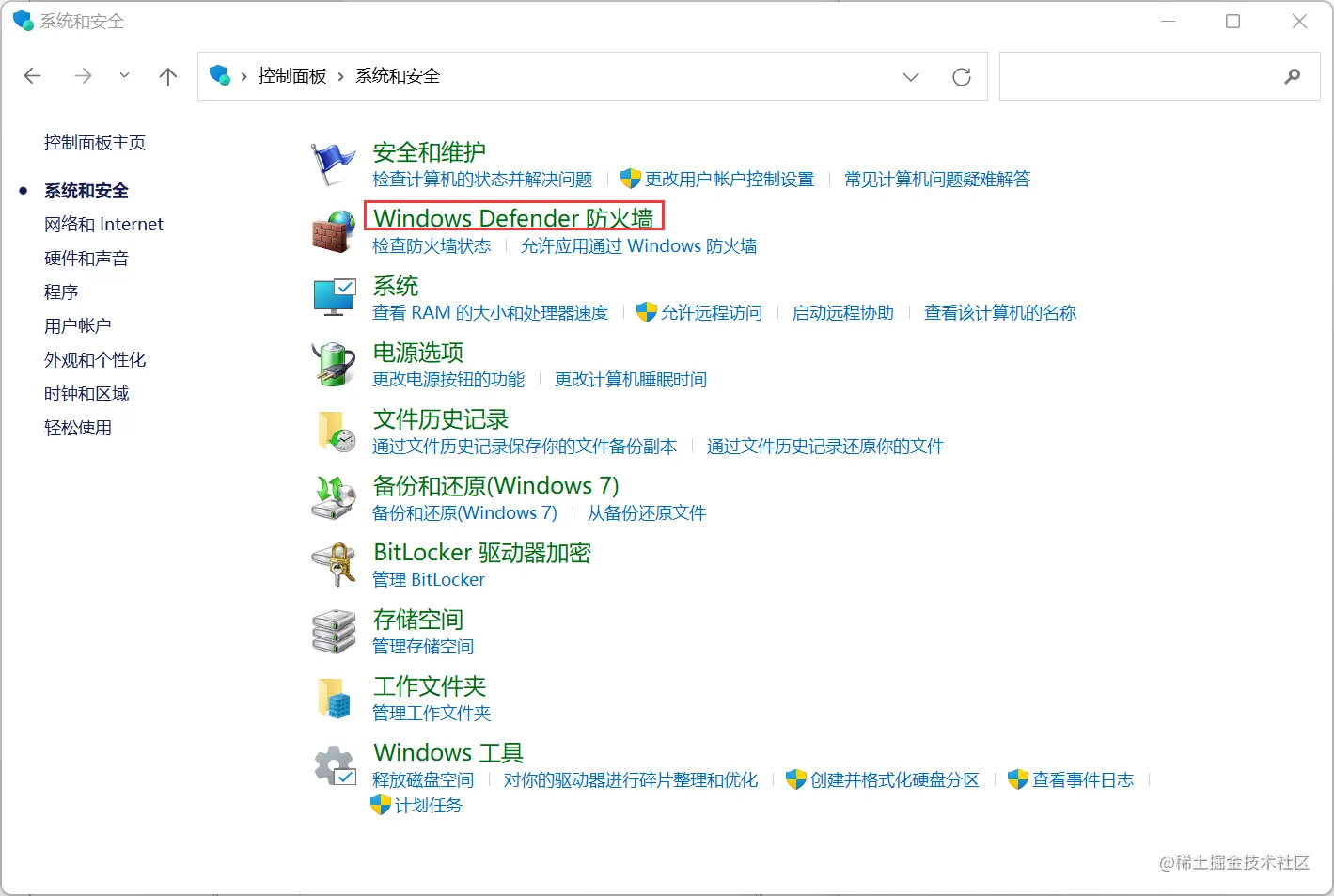Open the 系统 heading link
The height and width of the screenshot is (896, 1334).
tap(396, 286)
